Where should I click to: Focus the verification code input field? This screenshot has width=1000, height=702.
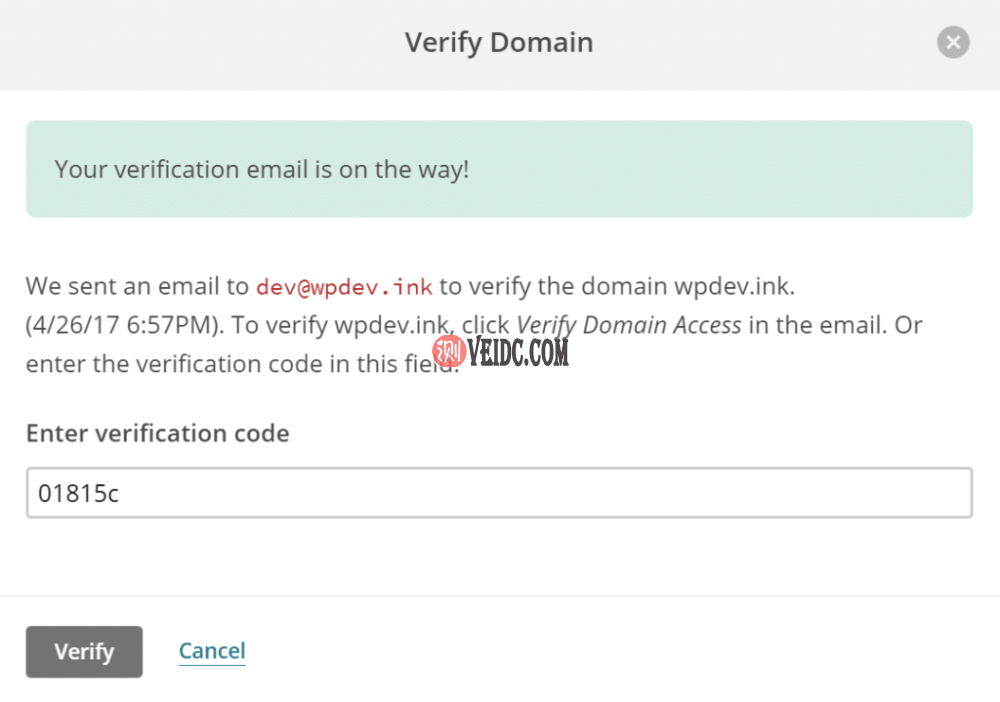(x=498, y=493)
